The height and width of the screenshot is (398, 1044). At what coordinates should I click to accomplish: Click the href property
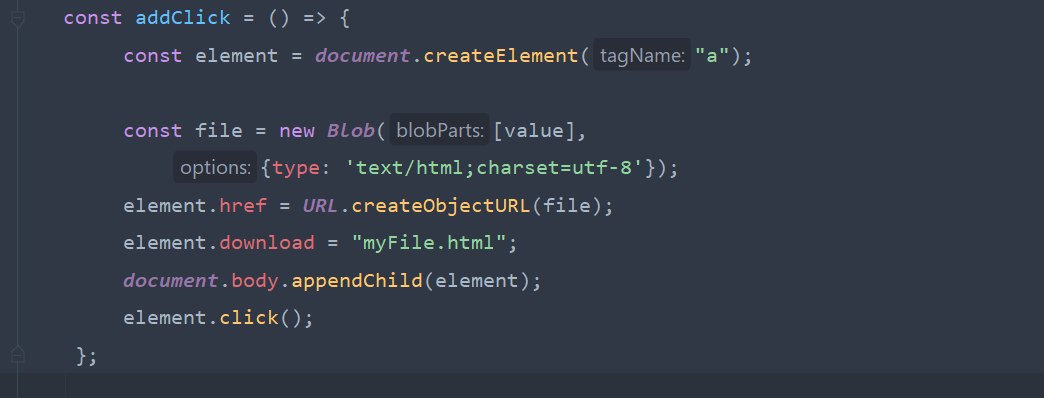pos(243,206)
